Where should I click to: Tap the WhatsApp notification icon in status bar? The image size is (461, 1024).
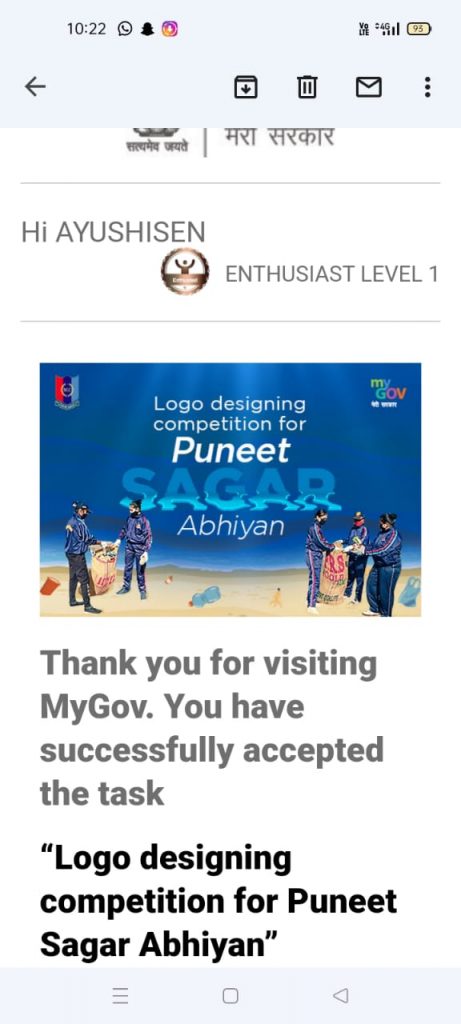(125, 29)
